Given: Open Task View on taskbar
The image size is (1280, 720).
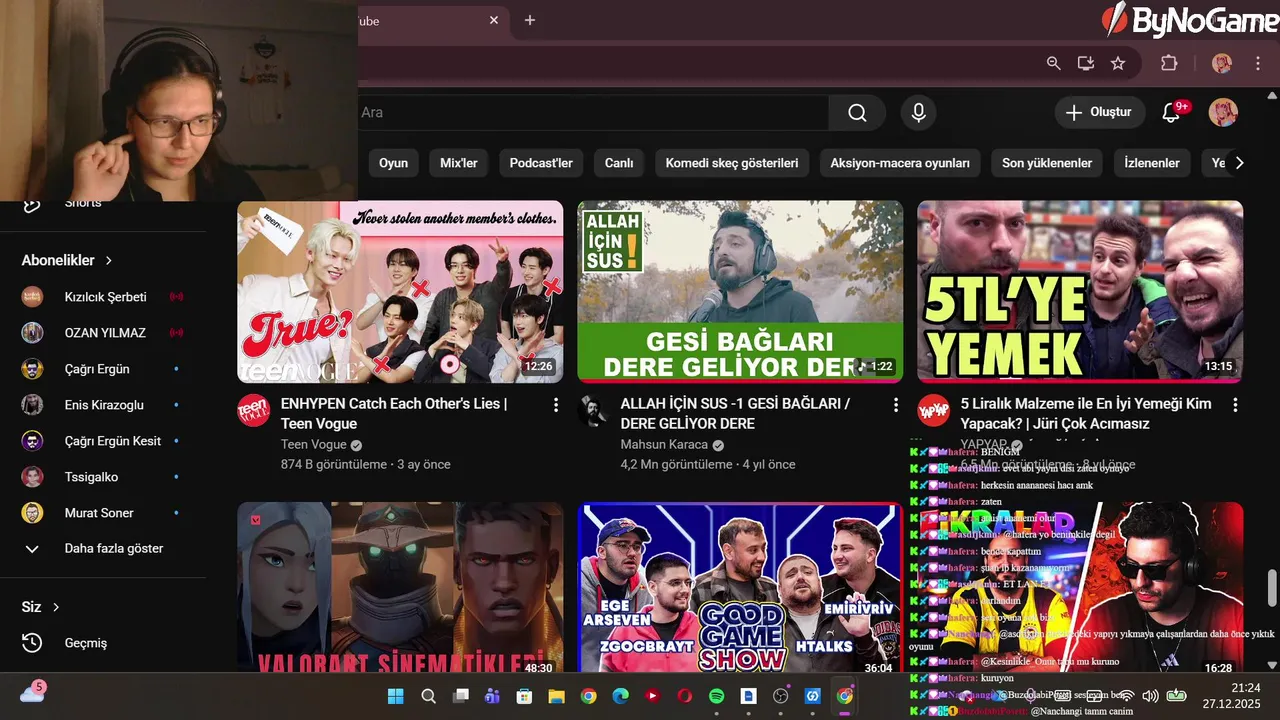Looking at the screenshot, I should (460, 696).
